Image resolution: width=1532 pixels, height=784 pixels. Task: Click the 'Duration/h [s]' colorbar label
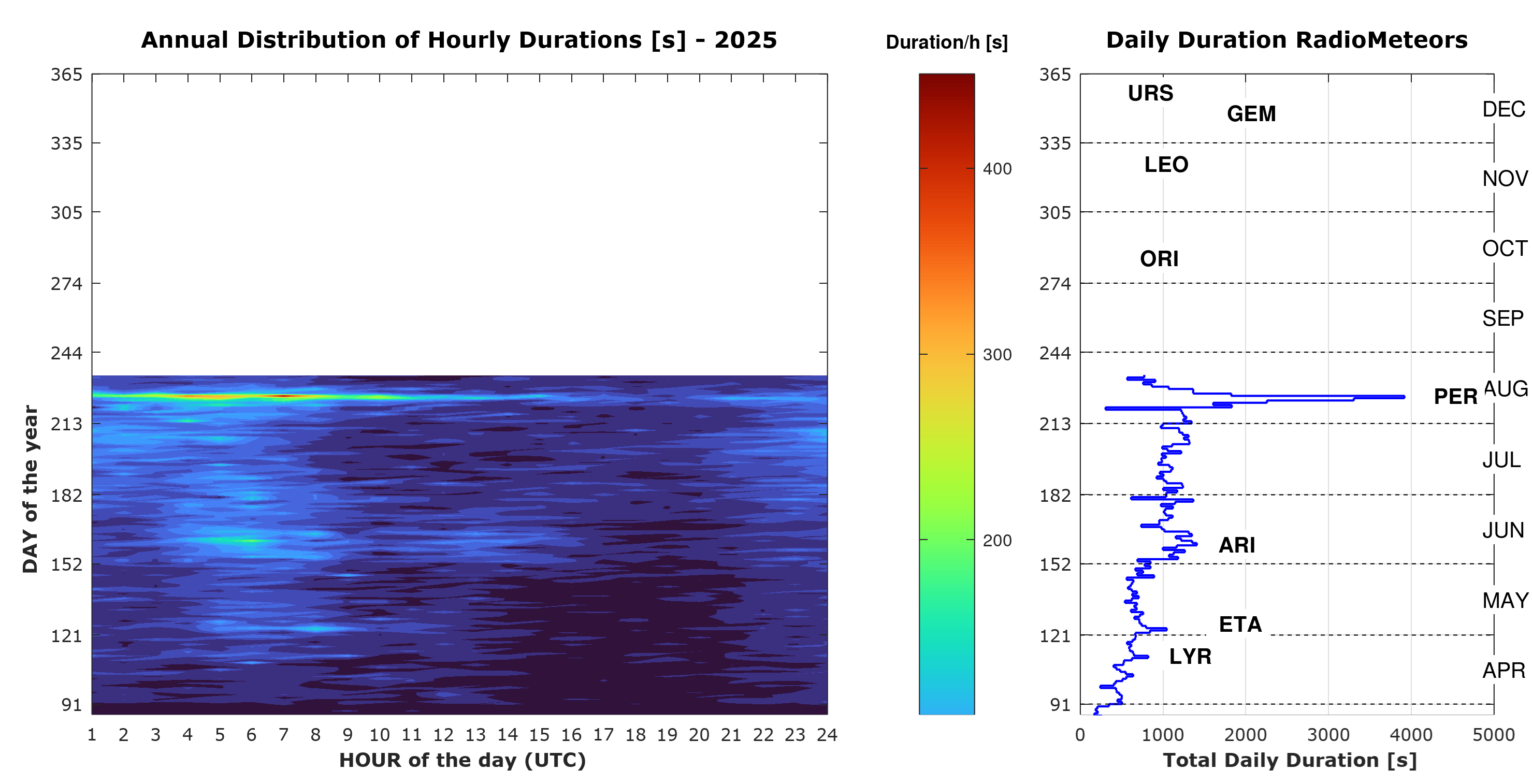[x=947, y=42]
